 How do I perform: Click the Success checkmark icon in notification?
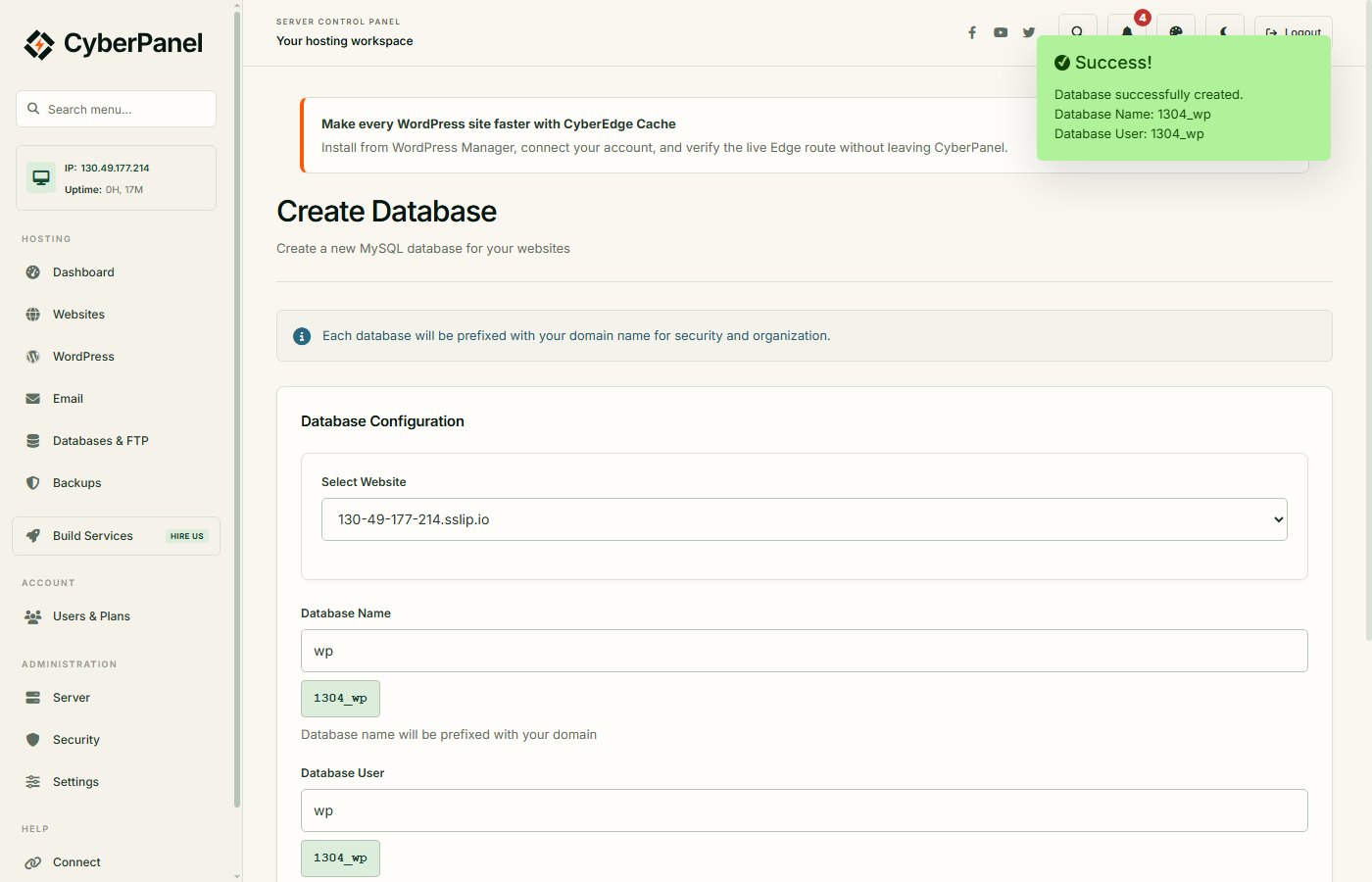point(1062,63)
